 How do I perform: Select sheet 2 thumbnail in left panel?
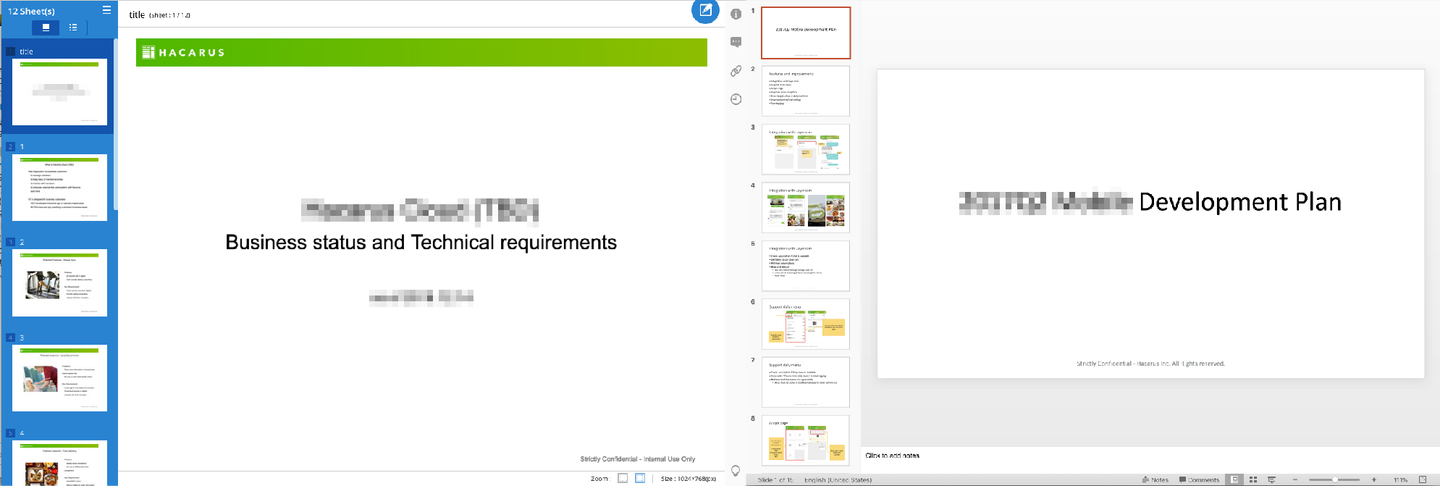click(x=60, y=283)
